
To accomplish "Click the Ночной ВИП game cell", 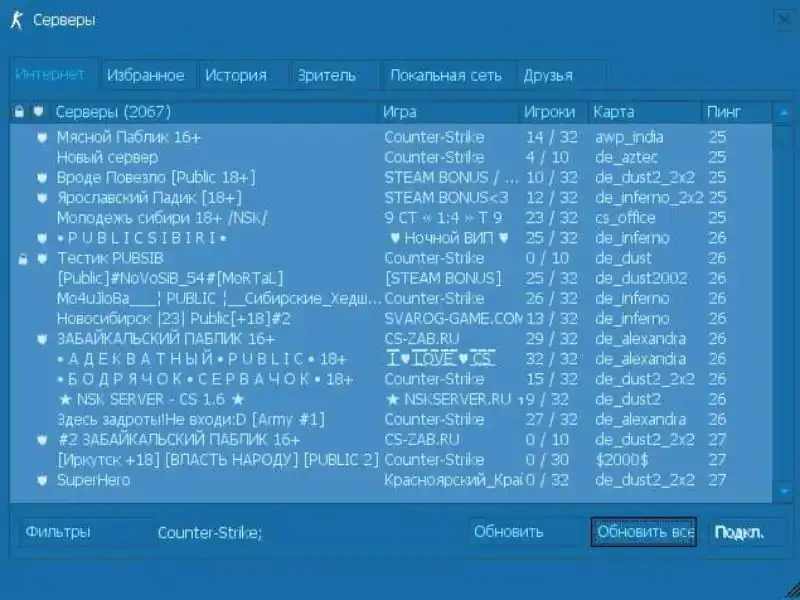I will pos(449,238).
